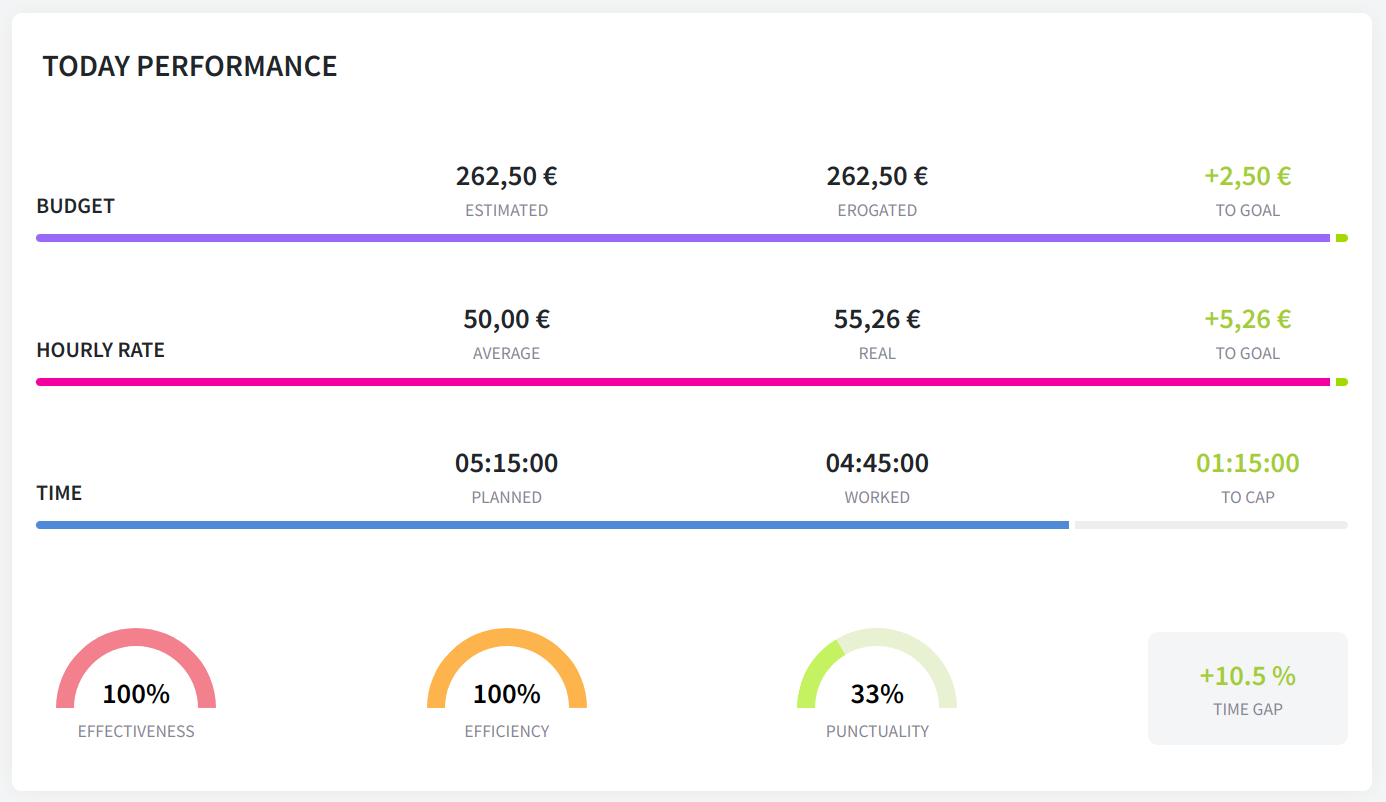Click the +10.5 % time gap value
The image size is (1386, 802).
click(x=1248, y=676)
